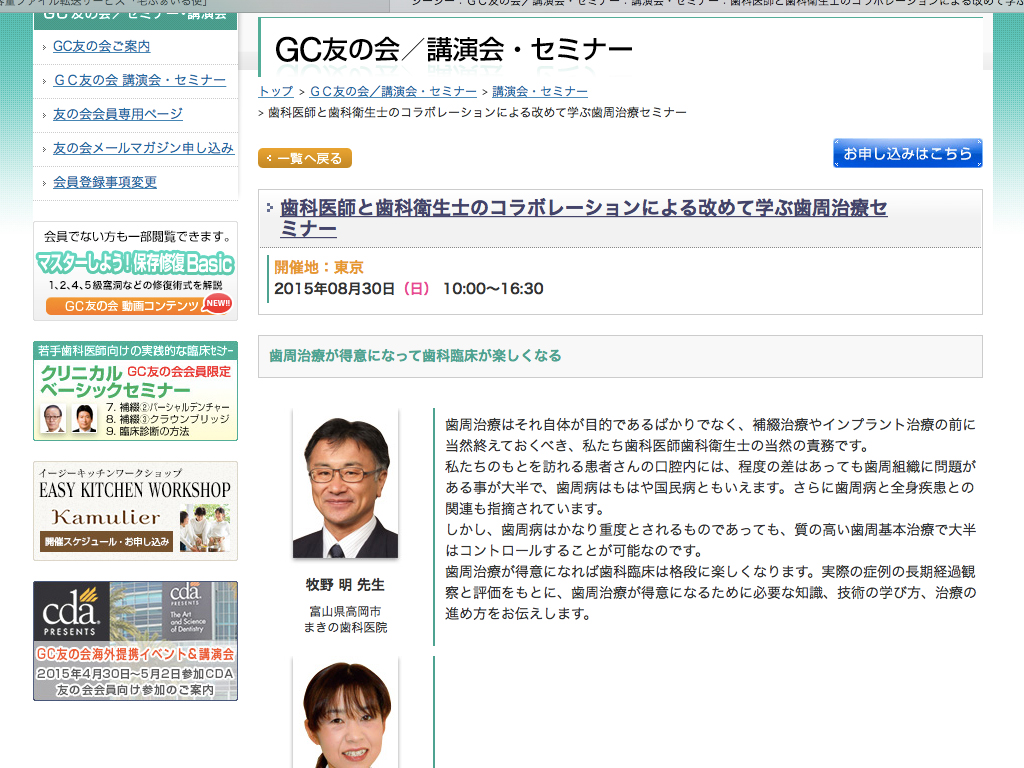This screenshot has height=768, width=1024.
Task: Click 会員でない方も一部閲覧できます text
Action: coord(136,236)
